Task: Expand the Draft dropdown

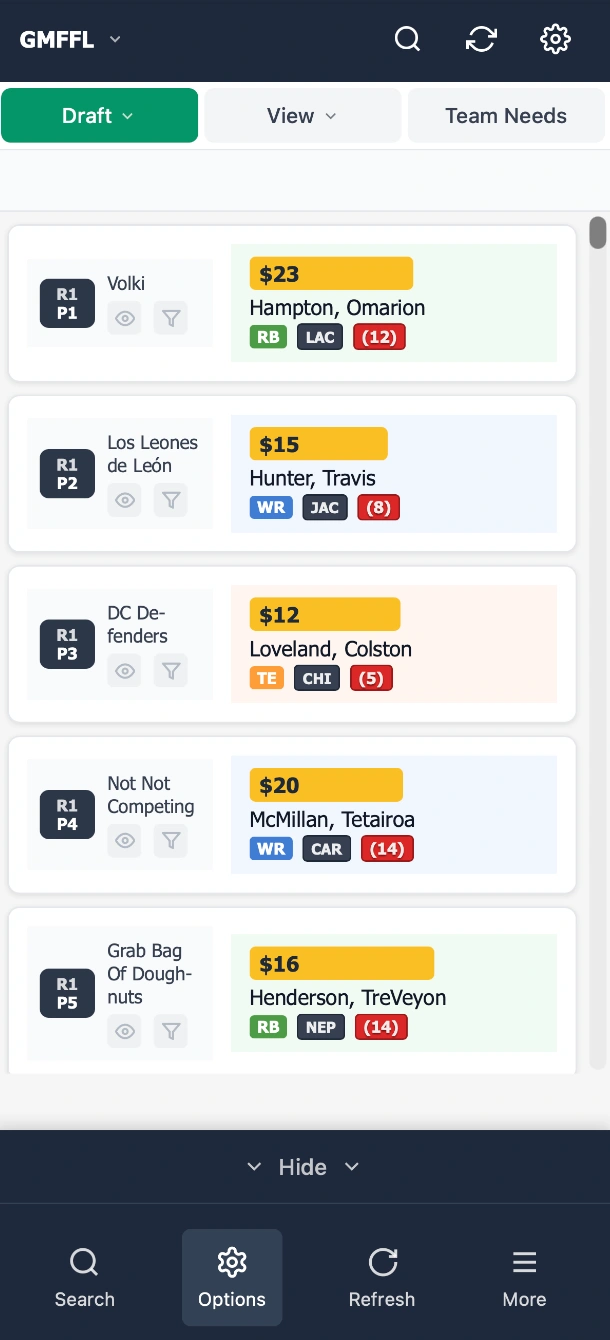Action: point(99,115)
